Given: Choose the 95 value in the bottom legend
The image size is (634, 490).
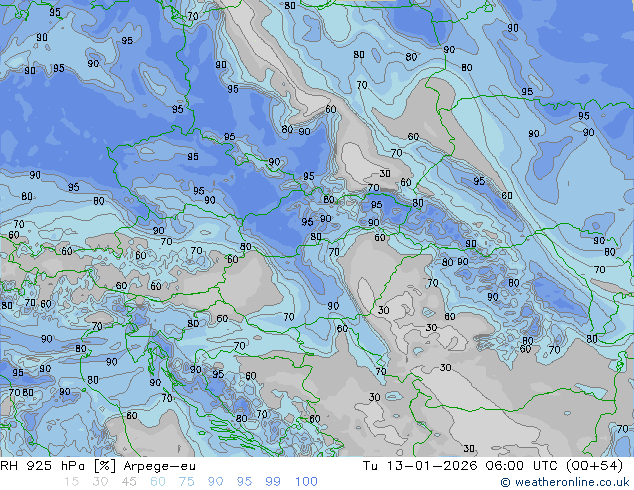Looking at the screenshot, I should point(245,482).
